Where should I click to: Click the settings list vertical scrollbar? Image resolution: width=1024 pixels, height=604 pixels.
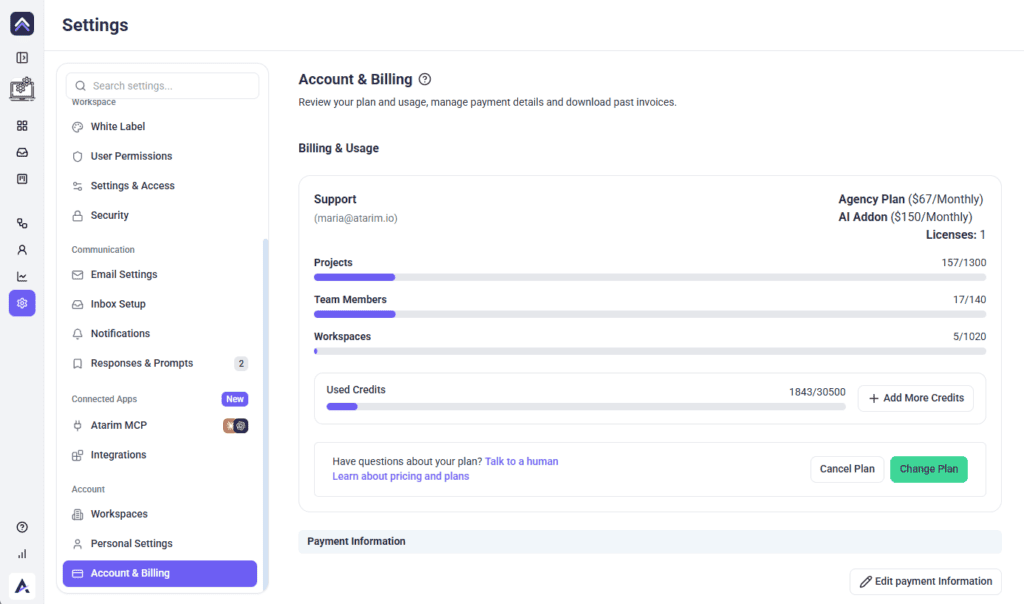point(266,414)
